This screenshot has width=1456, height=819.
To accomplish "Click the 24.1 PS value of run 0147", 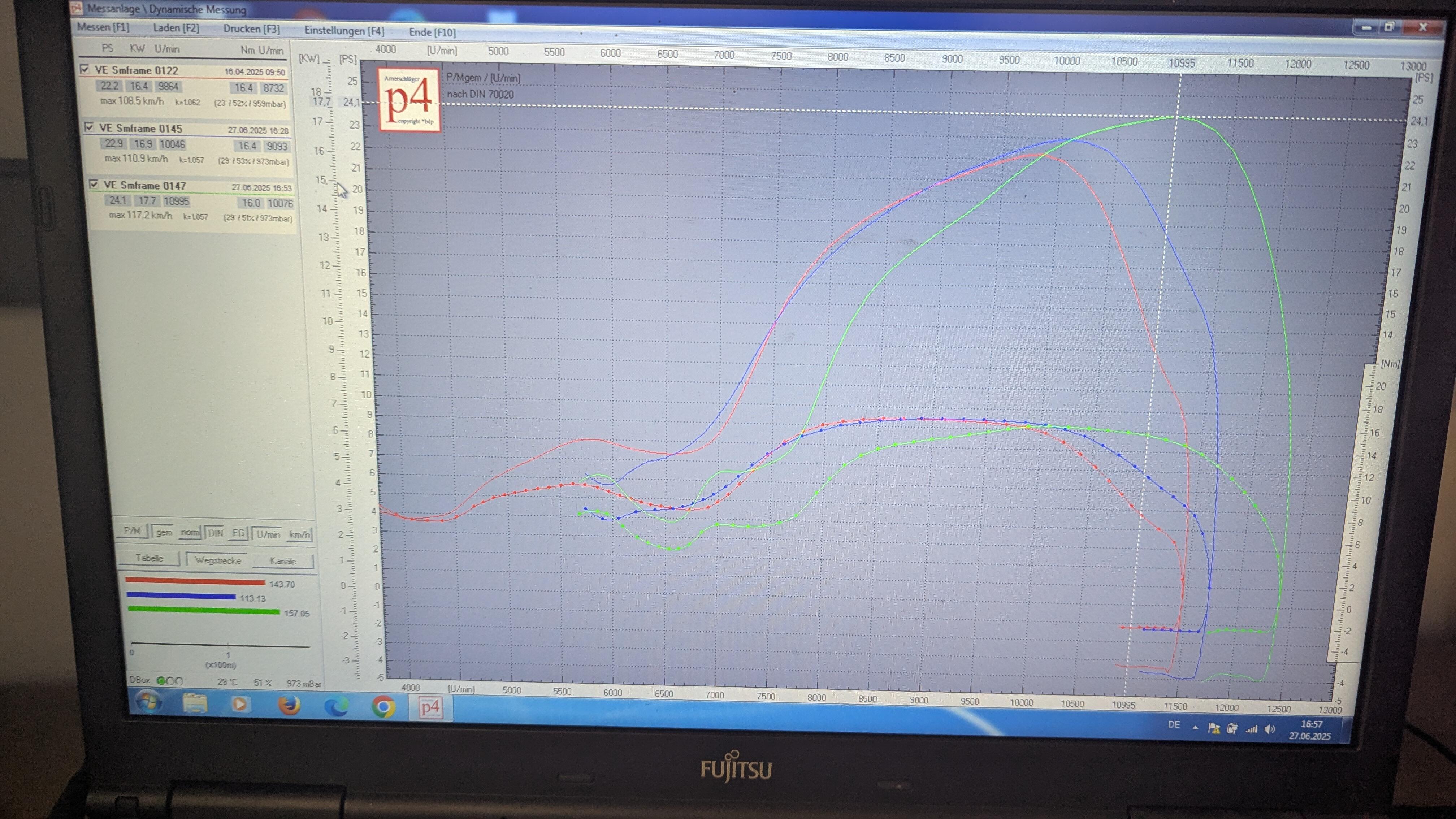I will [118, 200].
